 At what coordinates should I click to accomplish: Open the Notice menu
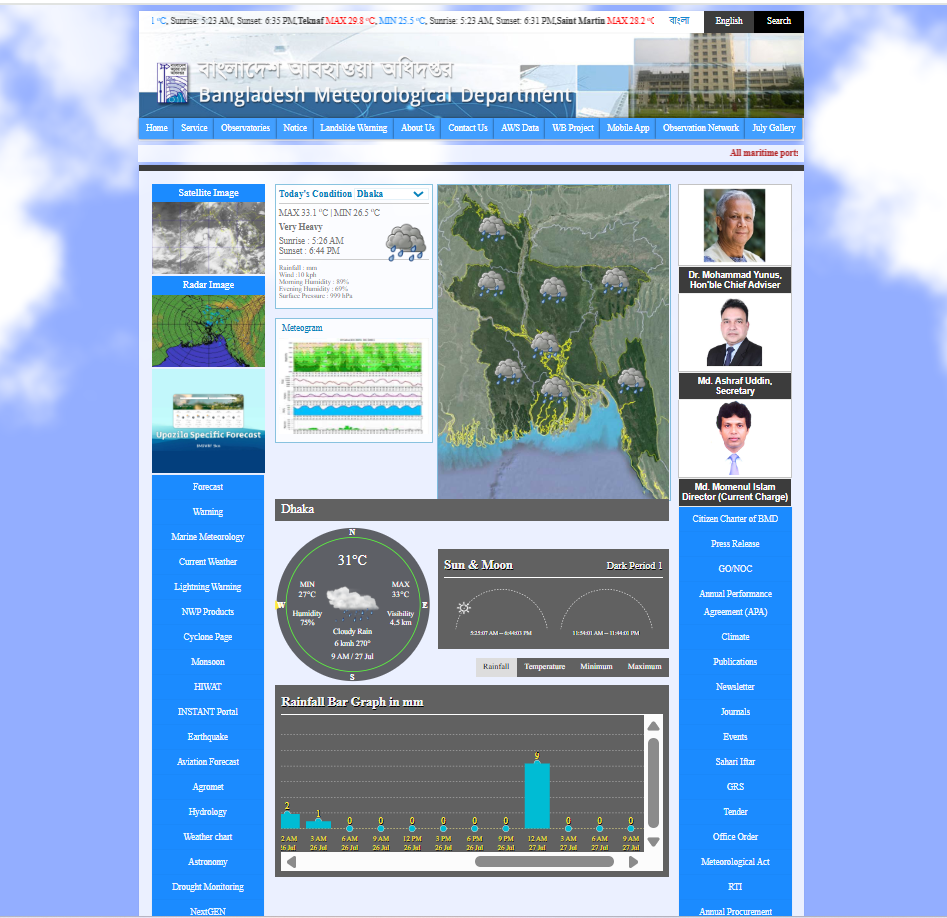(x=295, y=128)
